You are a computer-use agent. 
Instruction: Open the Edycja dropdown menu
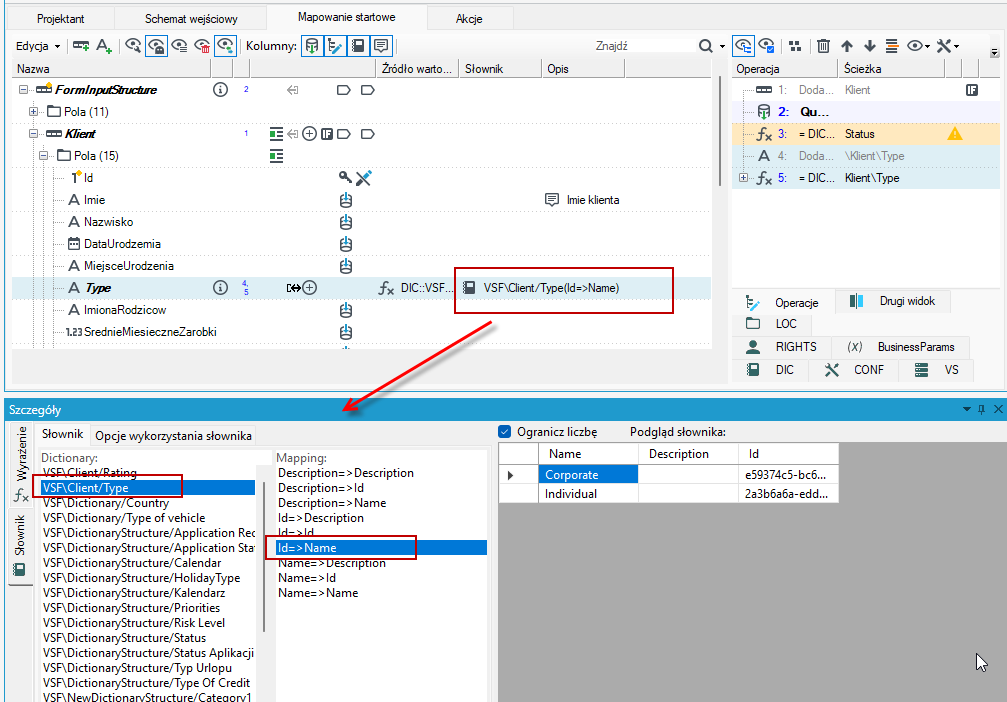point(38,46)
